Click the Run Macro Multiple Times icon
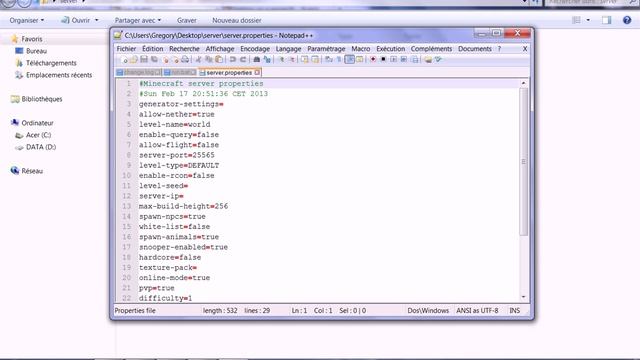 tap(404, 60)
